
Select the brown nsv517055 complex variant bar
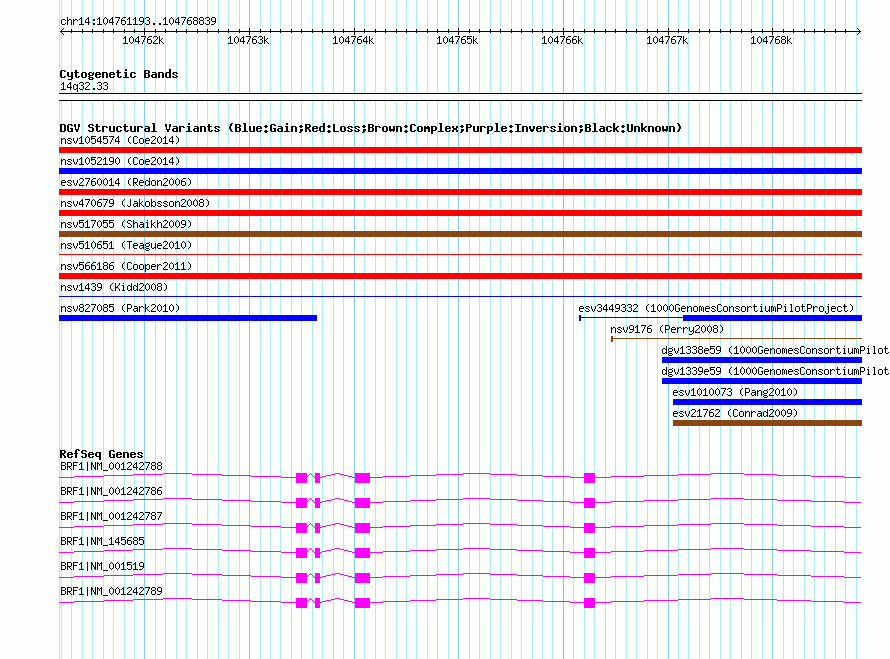tap(460, 234)
